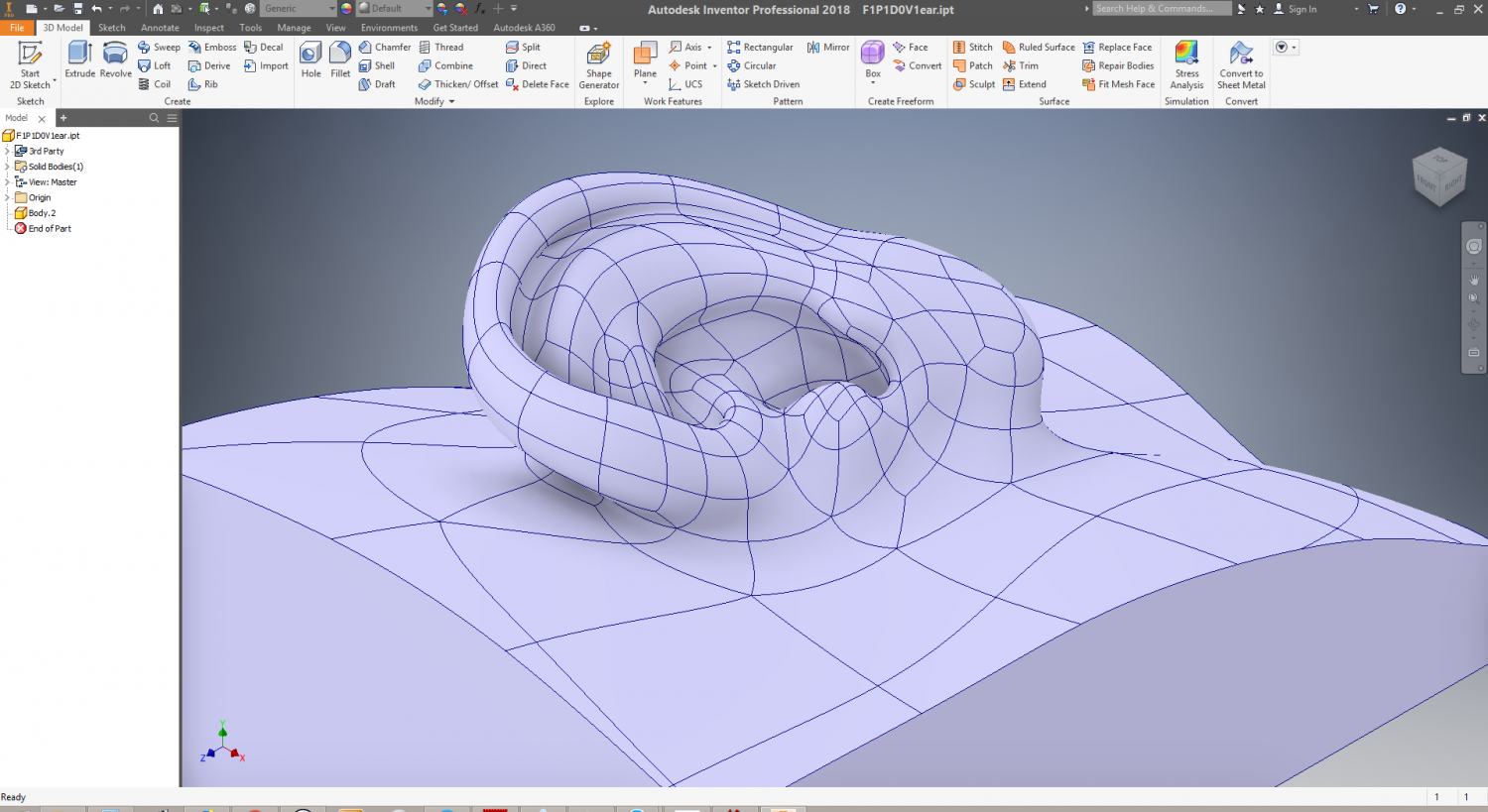The image size is (1488, 812).
Task: Add a new browser panel tab
Action: [63, 118]
